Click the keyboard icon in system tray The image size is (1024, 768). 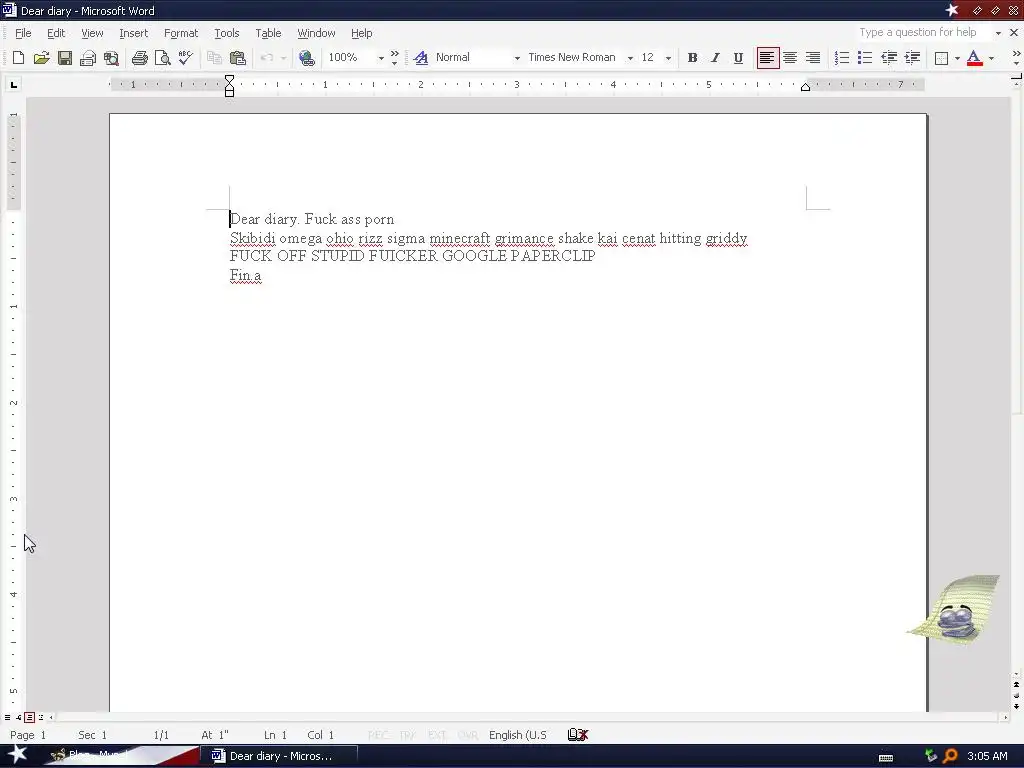[886, 758]
